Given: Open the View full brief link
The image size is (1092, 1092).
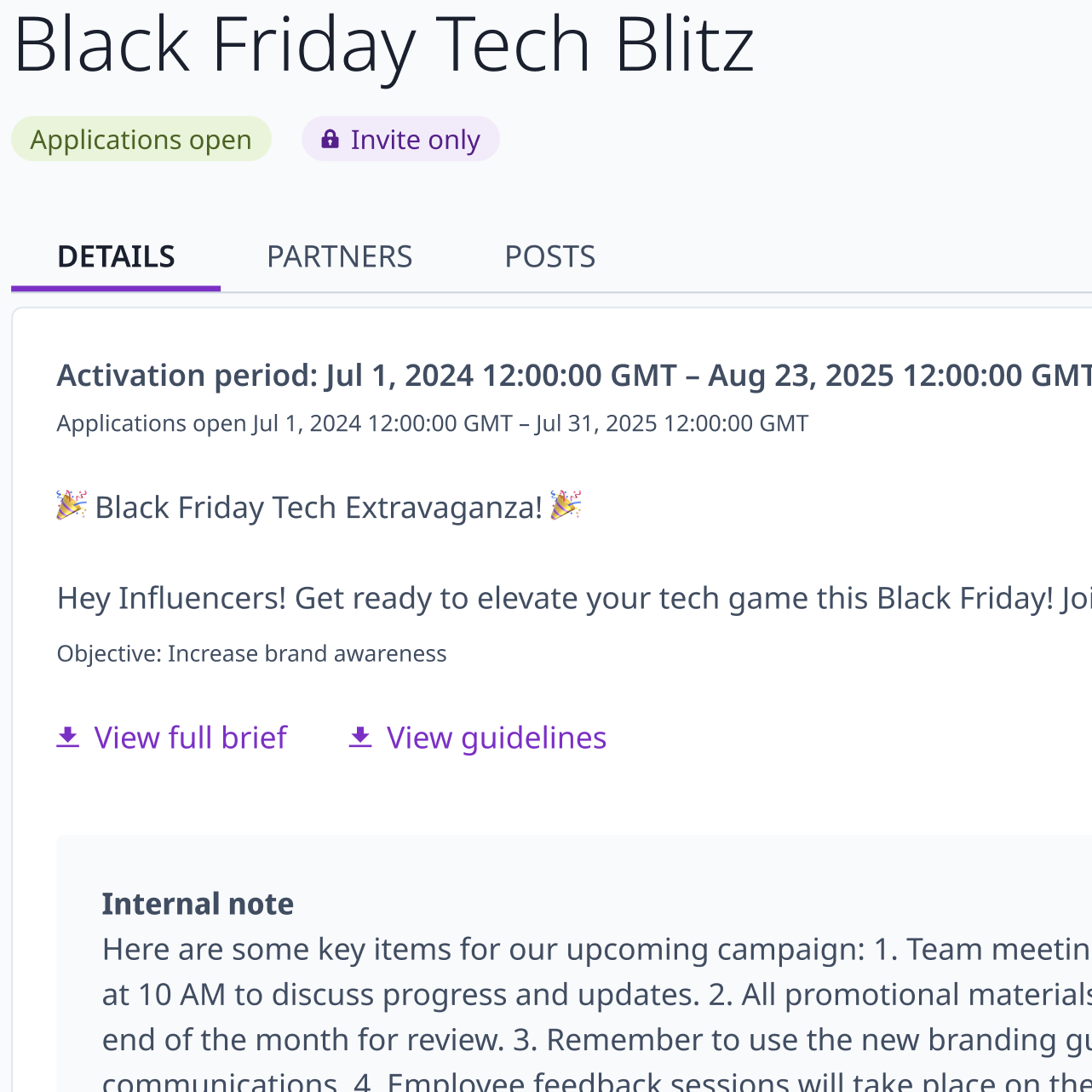Looking at the screenshot, I should pos(190,738).
